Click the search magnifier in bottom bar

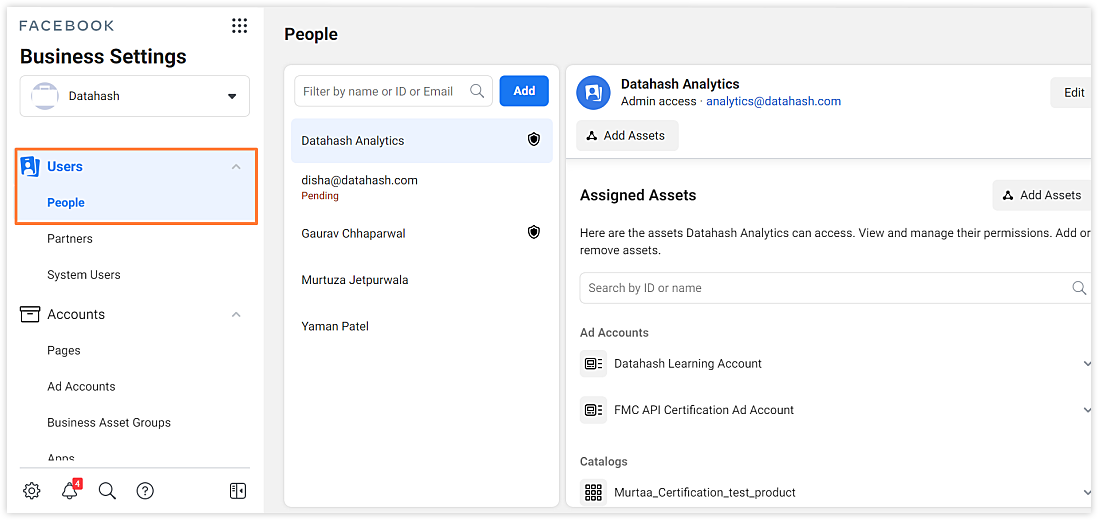click(x=107, y=491)
